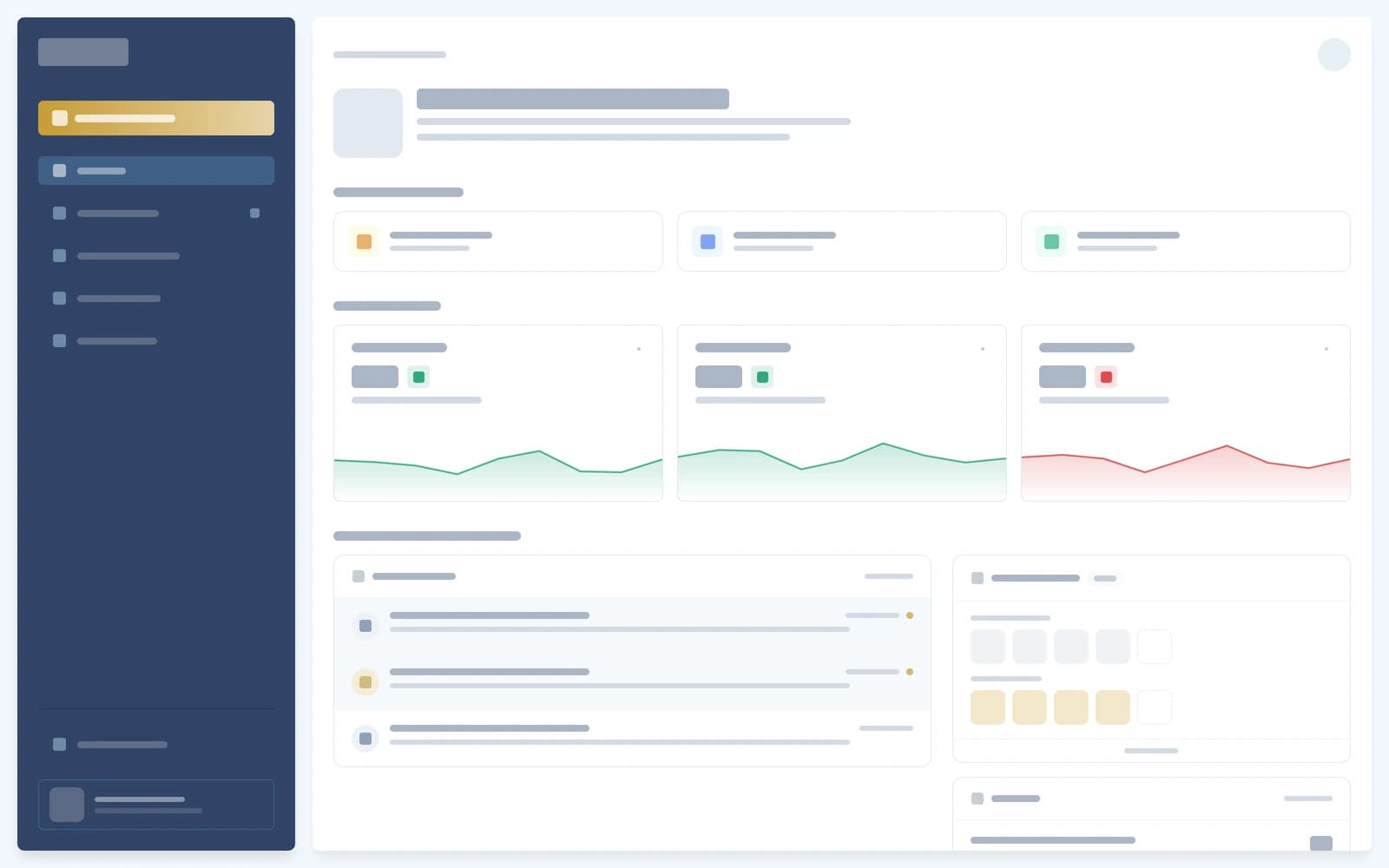1389x868 pixels.
Task: Select the active blue-highlighted sidebar item
Action: click(156, 170)
